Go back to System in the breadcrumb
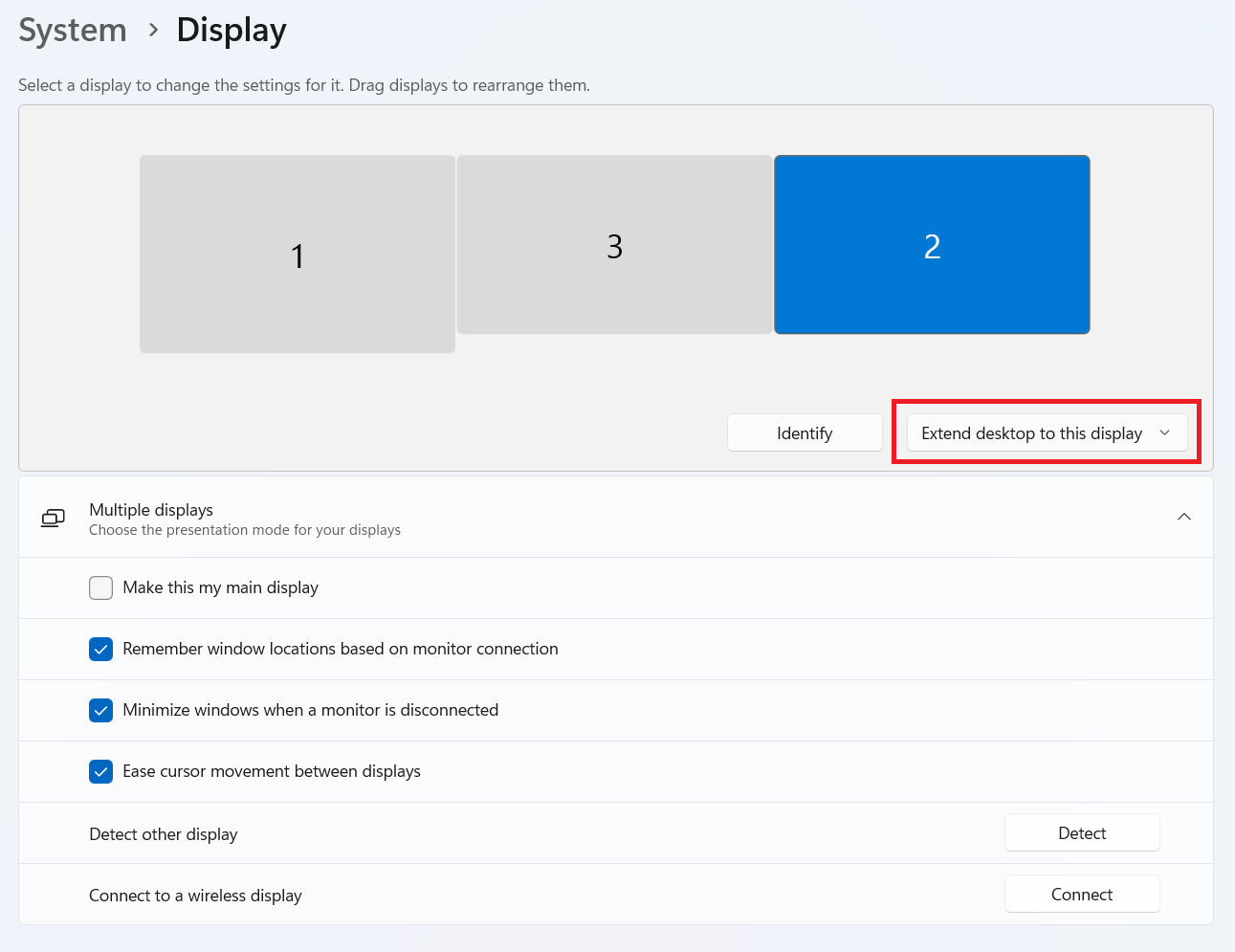Viewport: 1235px width, 952px height. (73, 31)
